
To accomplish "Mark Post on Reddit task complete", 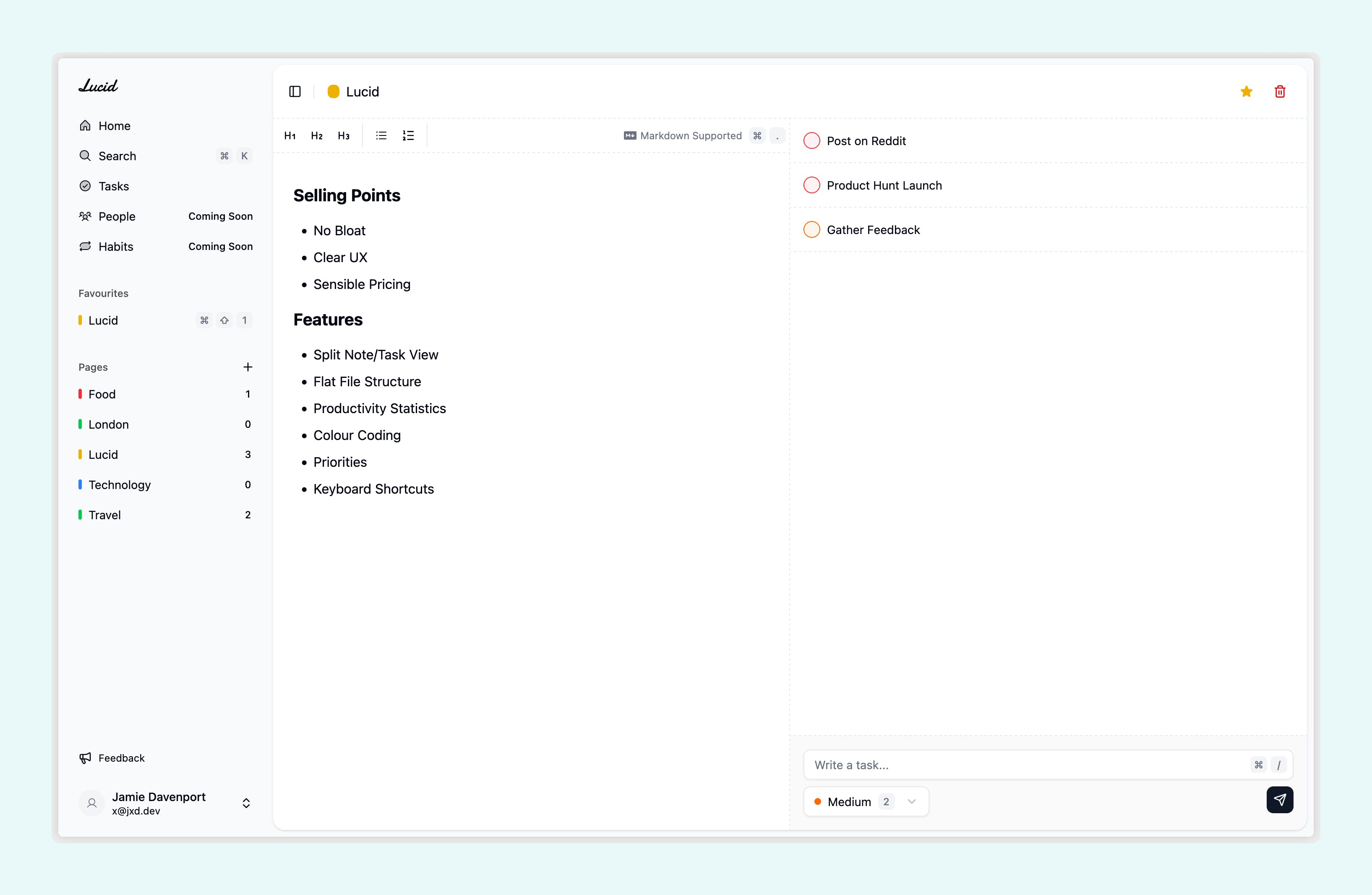I will [x=811, y=140].
